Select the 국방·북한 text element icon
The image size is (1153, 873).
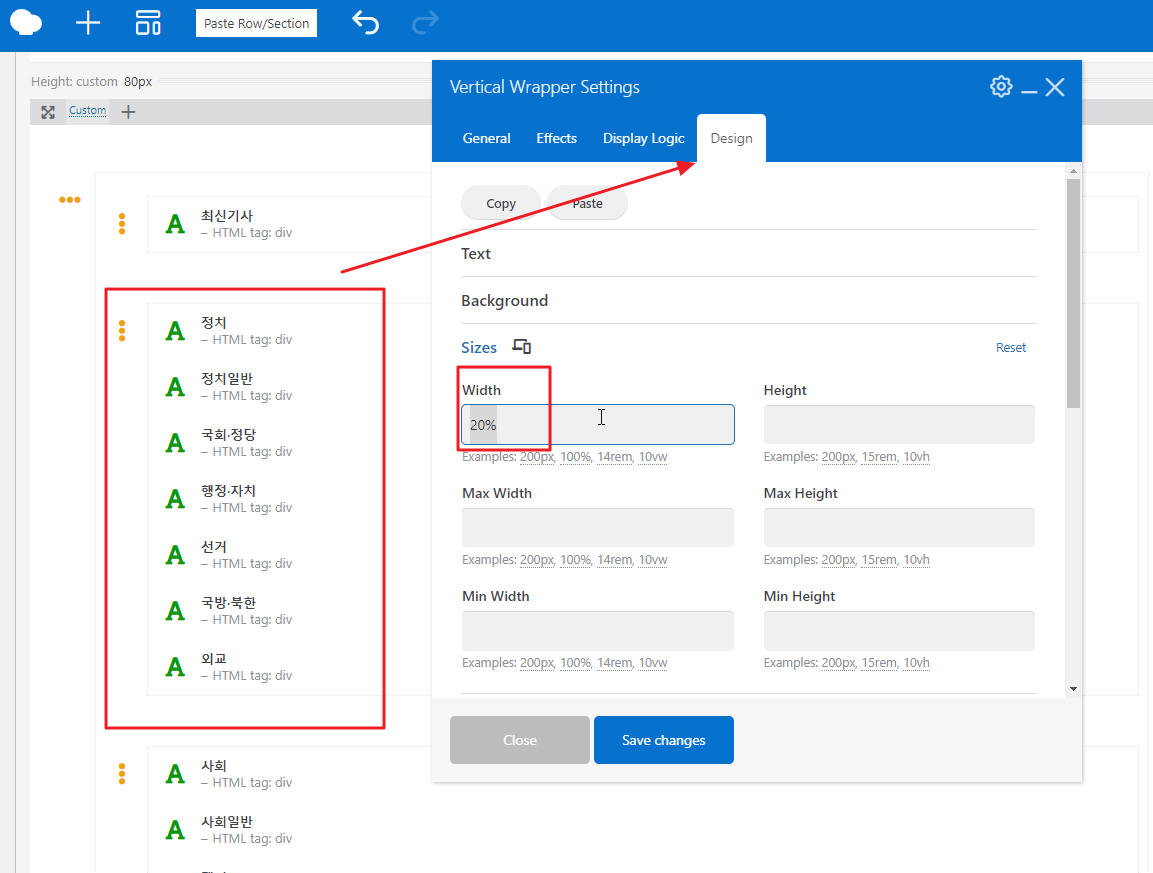(x=175, y=610)
